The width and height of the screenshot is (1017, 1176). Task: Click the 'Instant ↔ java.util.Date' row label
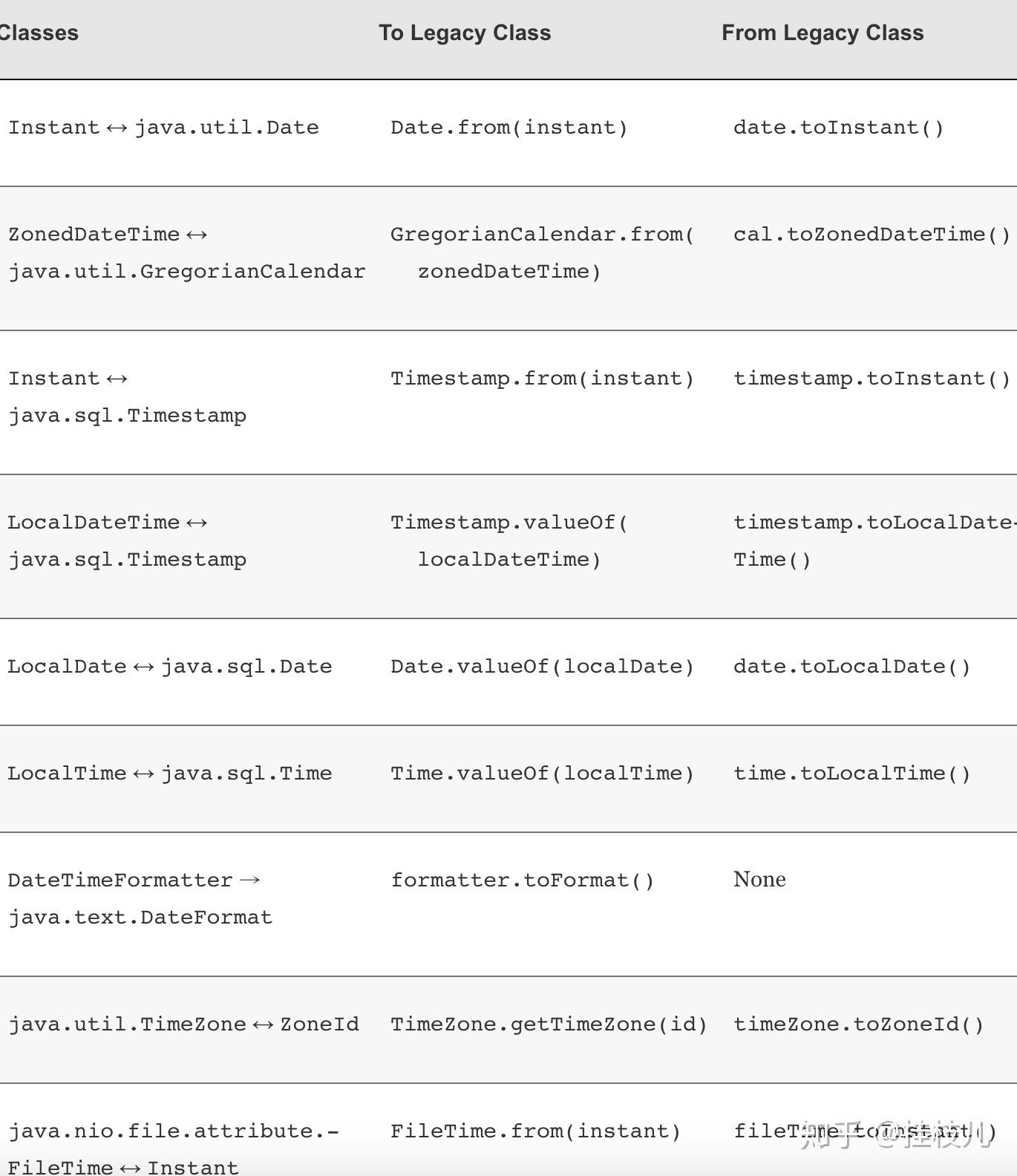click(x=163, y=128)
